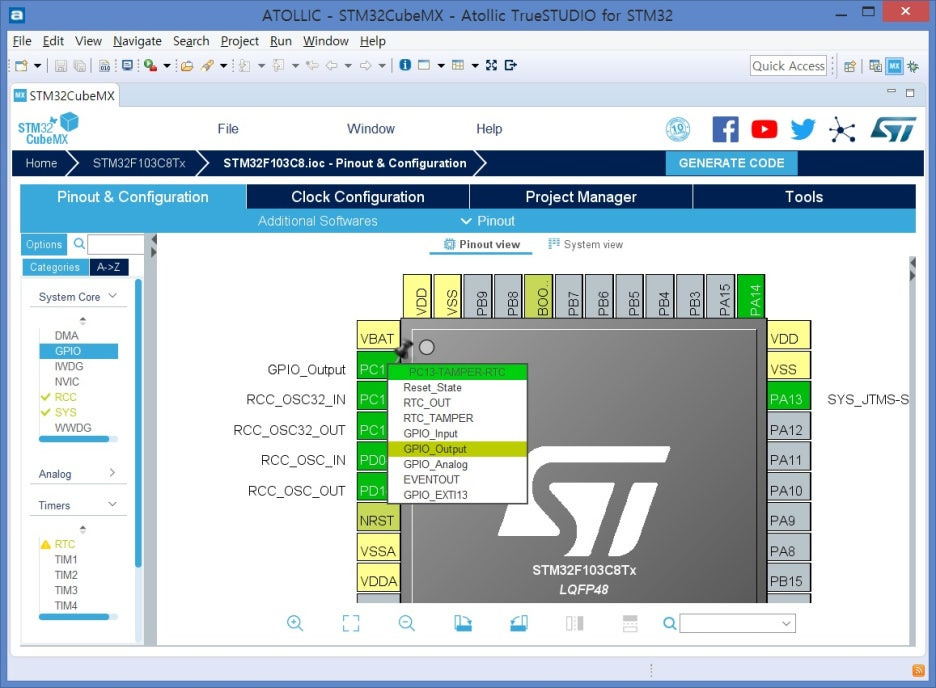The image size is (936, 688).
Task: Click the Home breadcrumb
Action: (41, 163)
